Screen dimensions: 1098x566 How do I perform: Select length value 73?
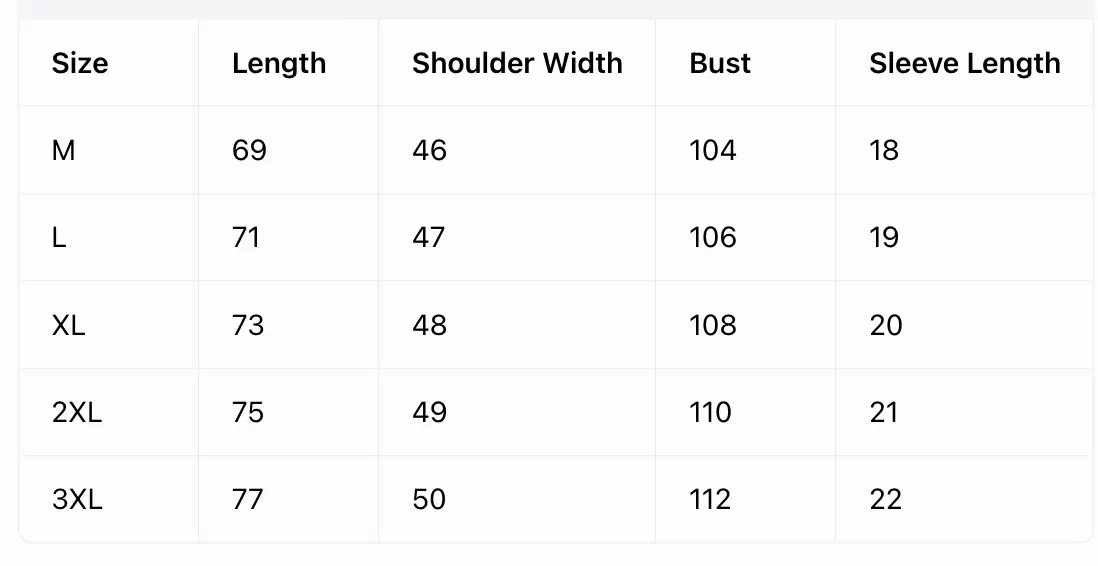[x=248, y=325]
